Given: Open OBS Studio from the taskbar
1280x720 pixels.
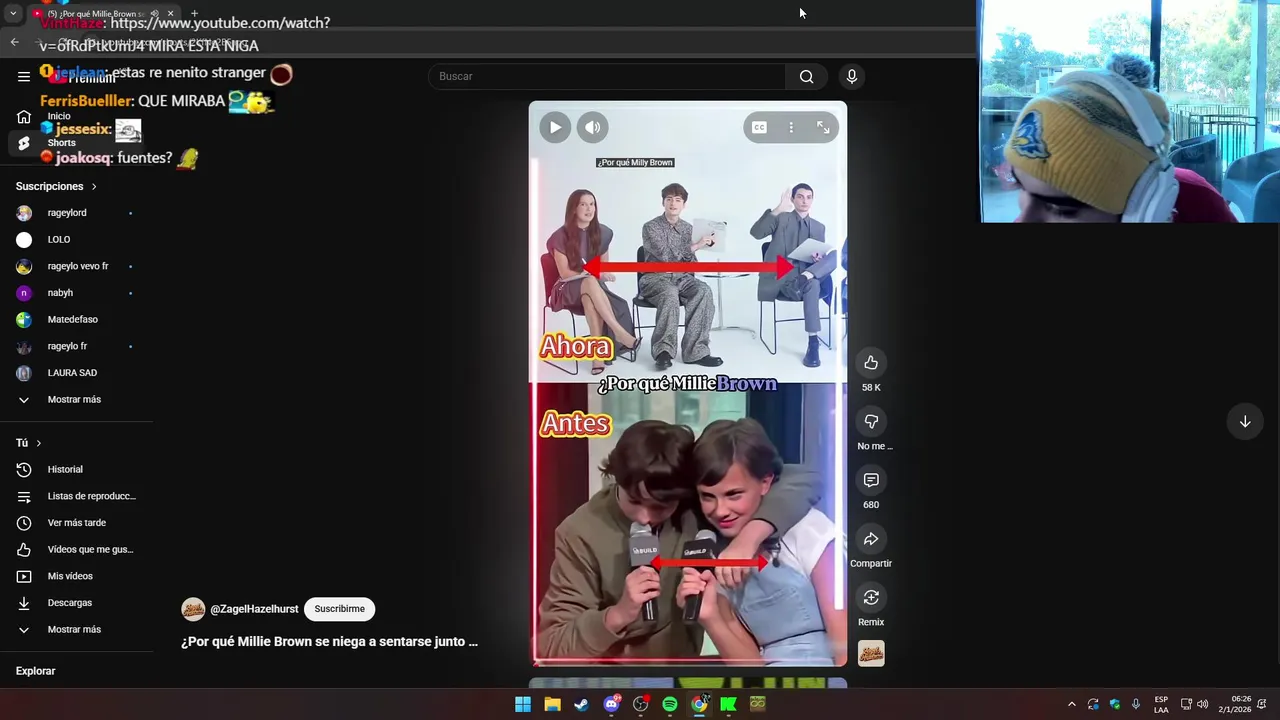Looking at the screenshot, I should pyautogui.click(x=640, y=704).
